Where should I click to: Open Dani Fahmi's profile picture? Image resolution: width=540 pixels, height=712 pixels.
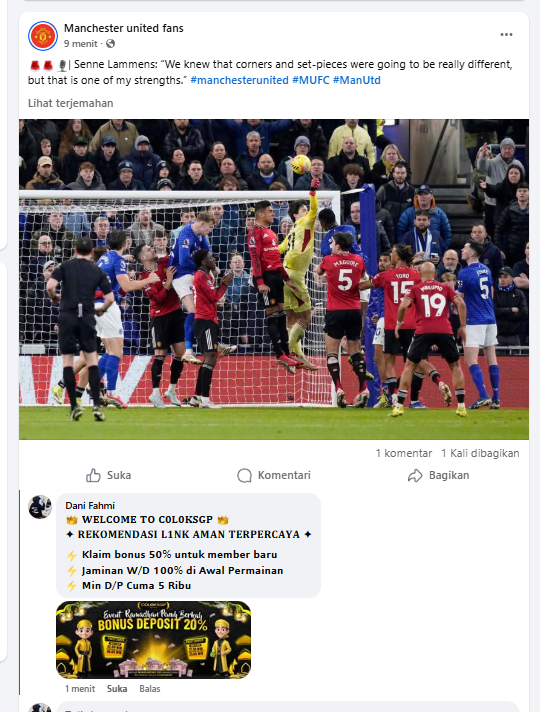pos(40,507)
